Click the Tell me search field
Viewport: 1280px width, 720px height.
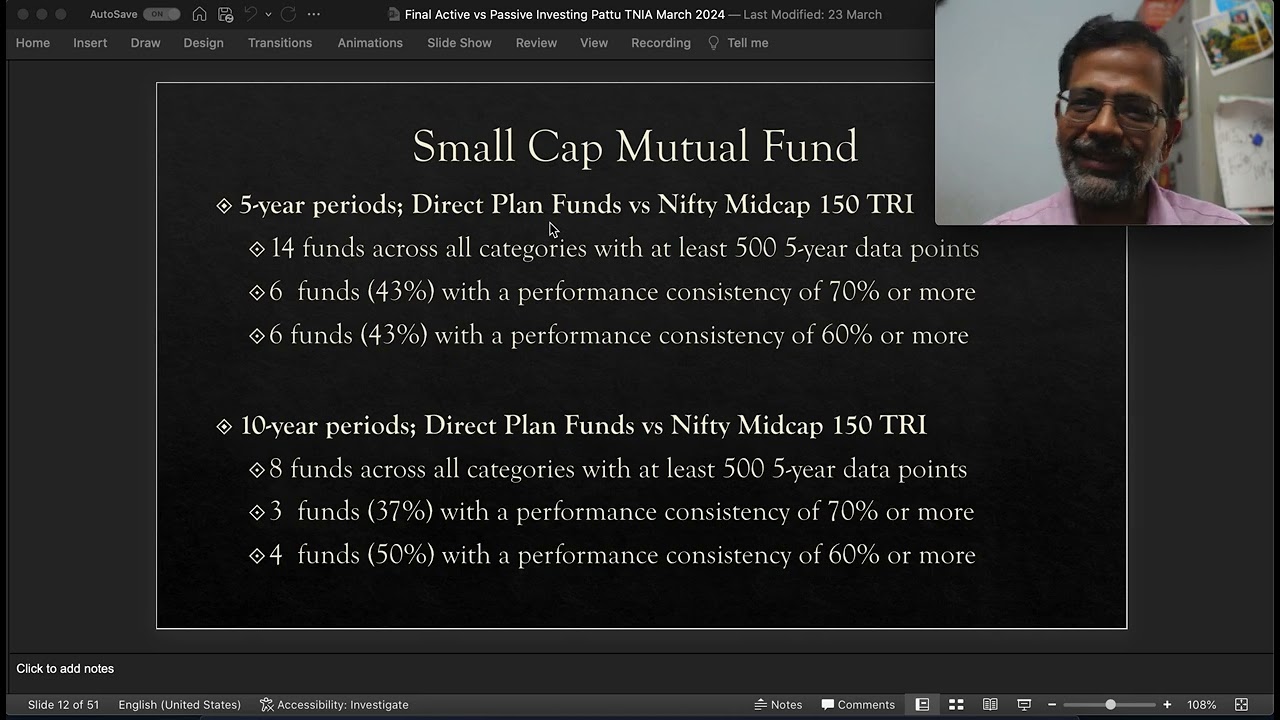tap(748, 43)
